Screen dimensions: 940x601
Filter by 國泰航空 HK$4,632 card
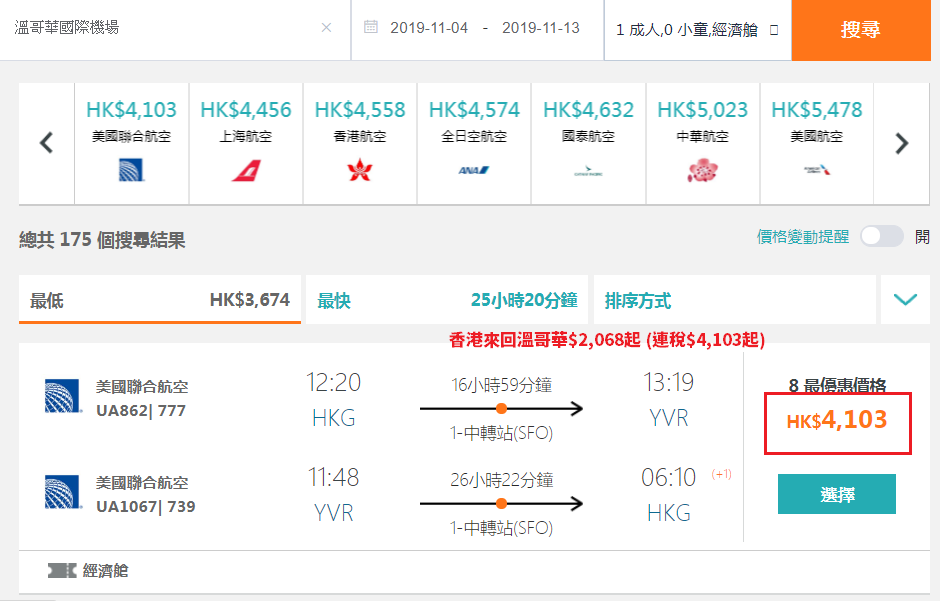pyautogui.click(x=588, y=143)
